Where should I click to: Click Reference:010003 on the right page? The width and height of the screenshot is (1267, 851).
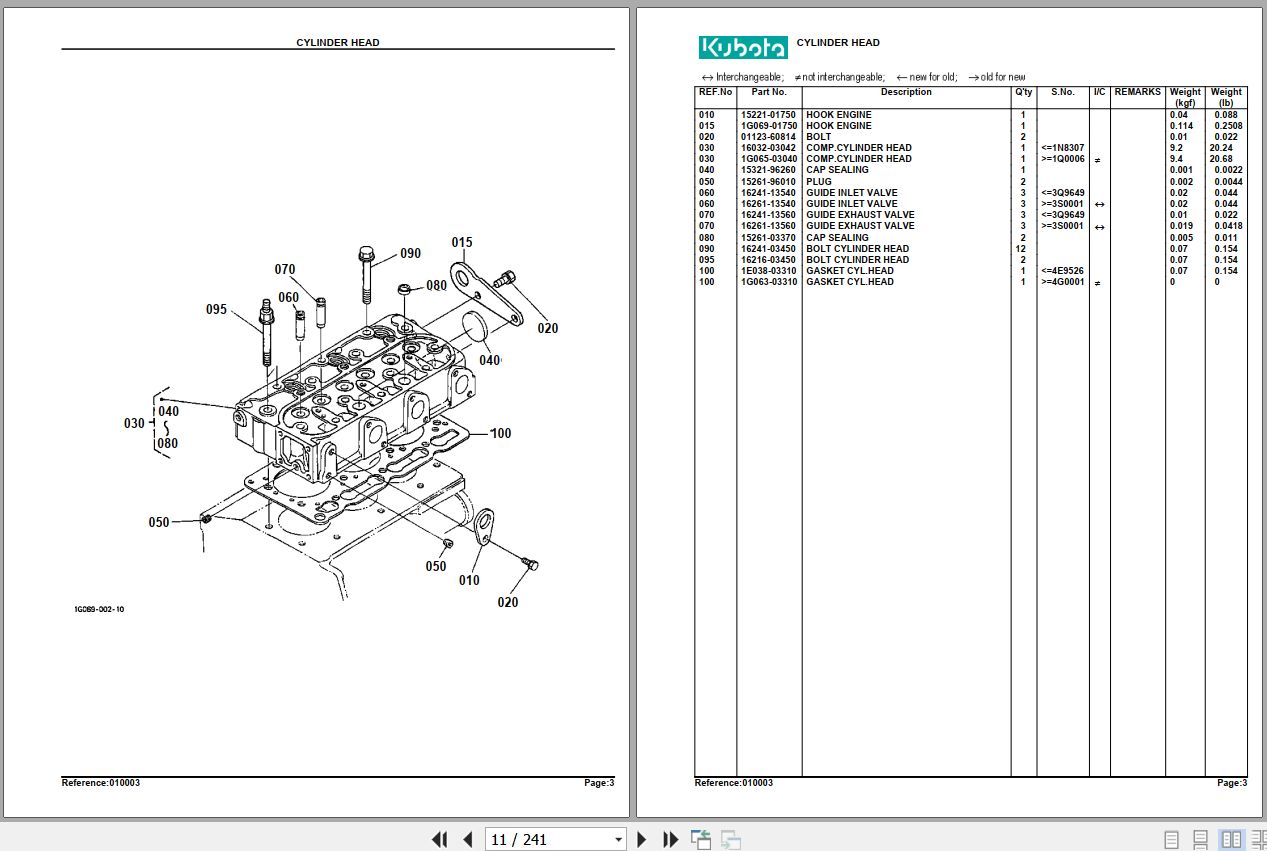click(734, 783)
